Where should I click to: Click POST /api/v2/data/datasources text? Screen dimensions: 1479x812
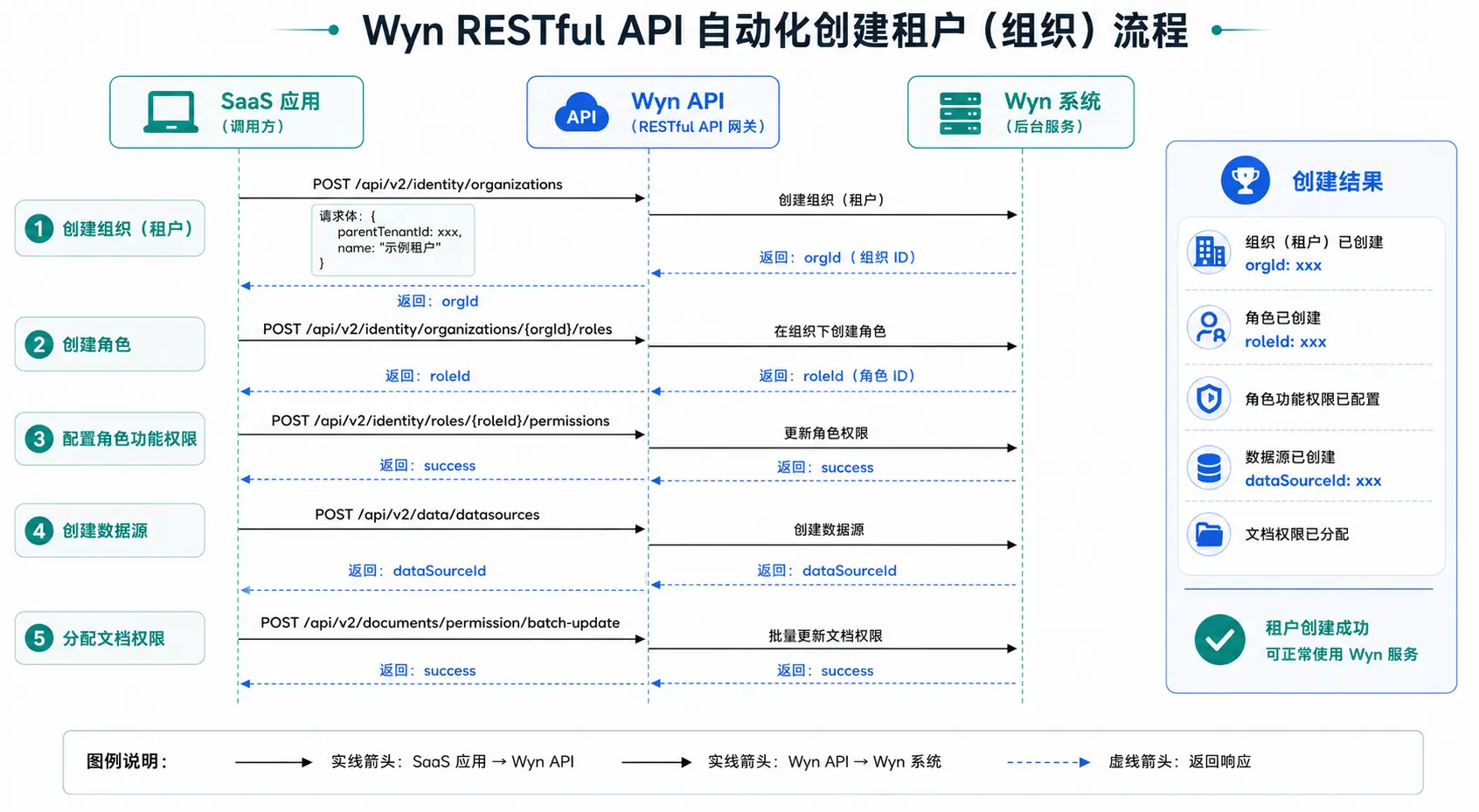click(x=427, y=515)
